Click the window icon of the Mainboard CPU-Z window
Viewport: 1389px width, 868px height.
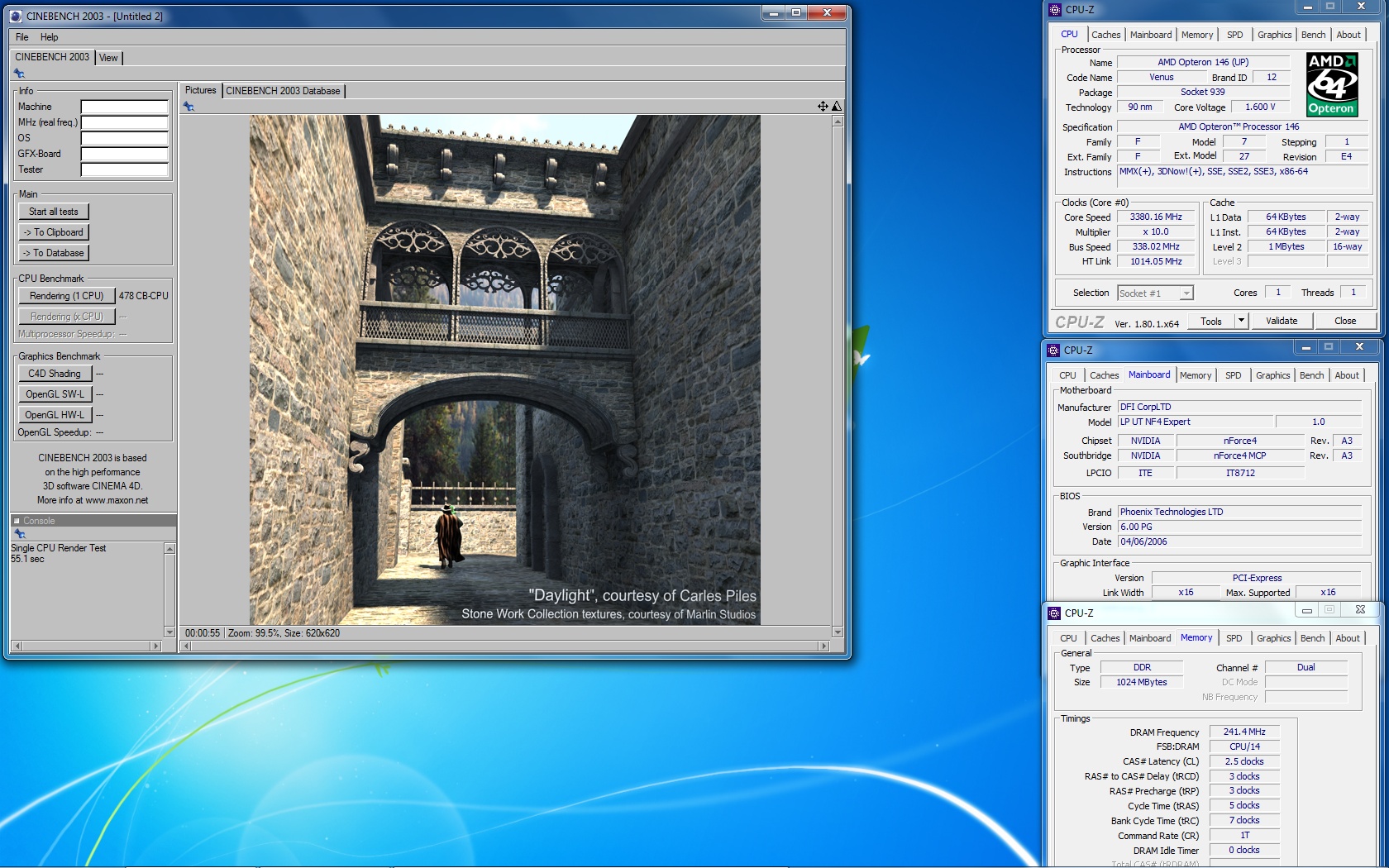click(1053, 350)
